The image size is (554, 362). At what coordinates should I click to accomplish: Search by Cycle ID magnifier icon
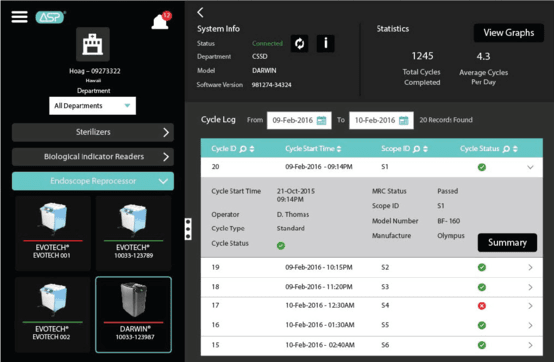point(243,149)
